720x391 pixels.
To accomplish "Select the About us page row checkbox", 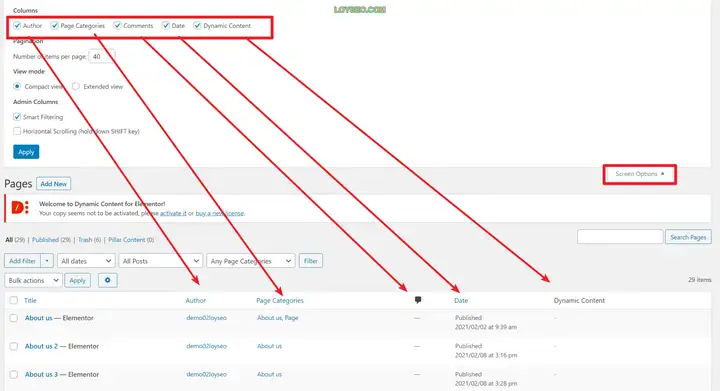I will (x=14, y=318).
